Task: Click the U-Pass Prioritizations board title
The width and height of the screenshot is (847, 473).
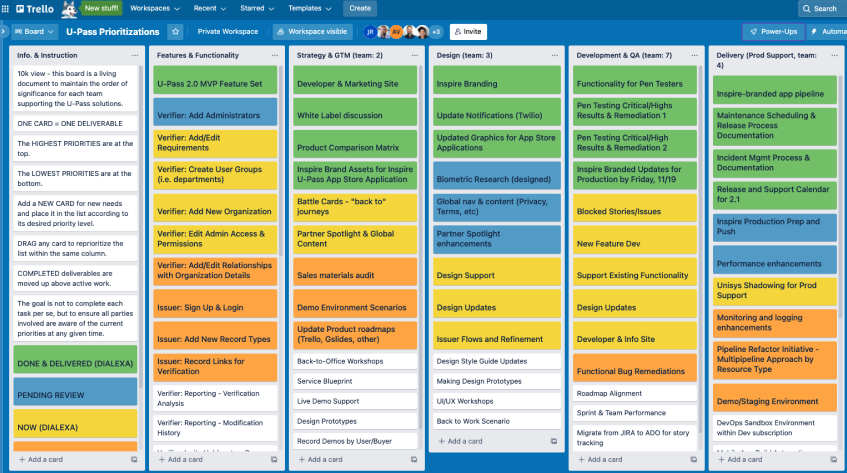Action: [112, 32]
